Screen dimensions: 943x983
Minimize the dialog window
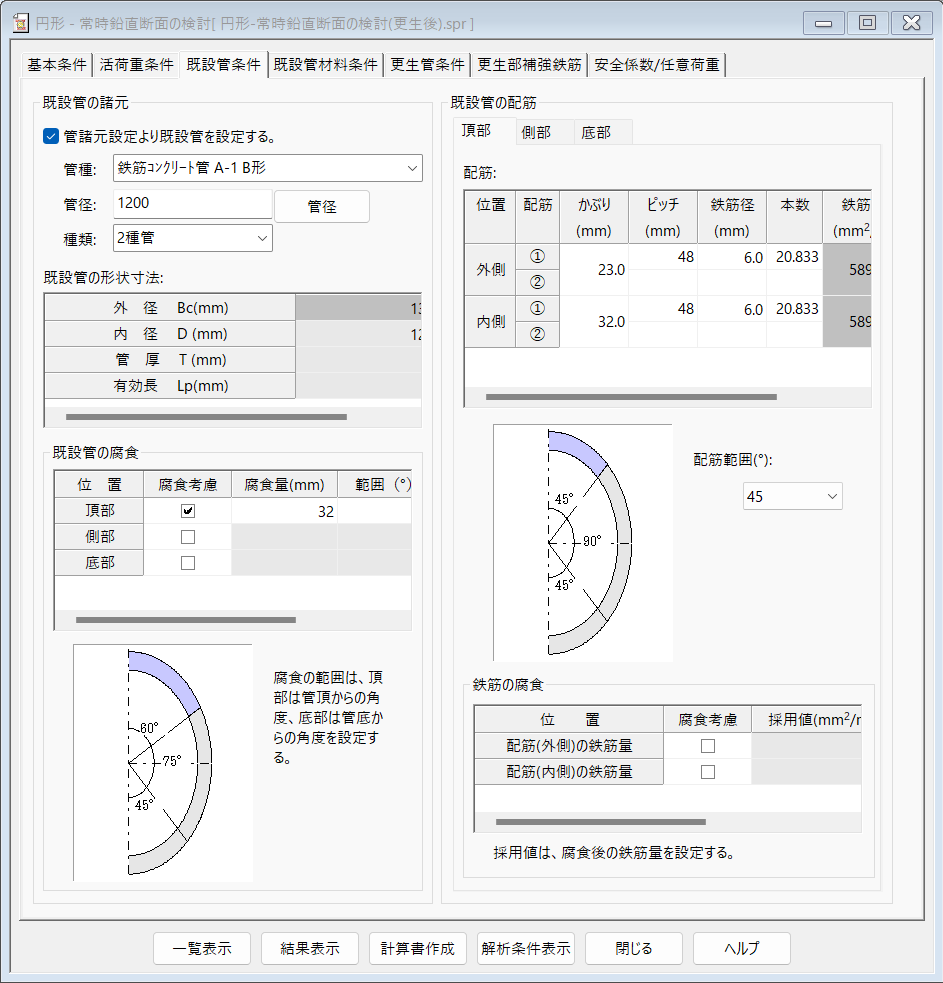(x=823, y=23)
